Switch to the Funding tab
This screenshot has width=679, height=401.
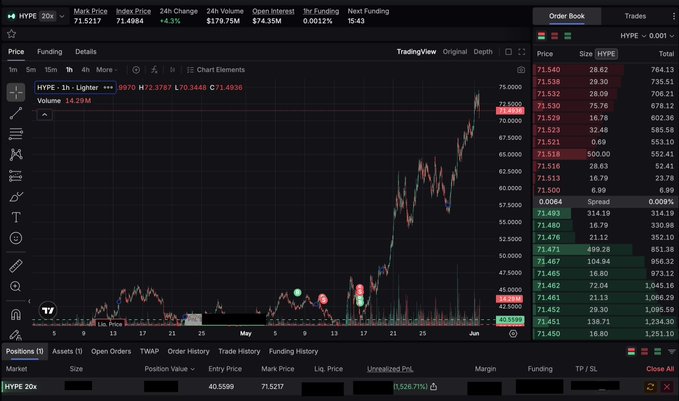[49, 52]
